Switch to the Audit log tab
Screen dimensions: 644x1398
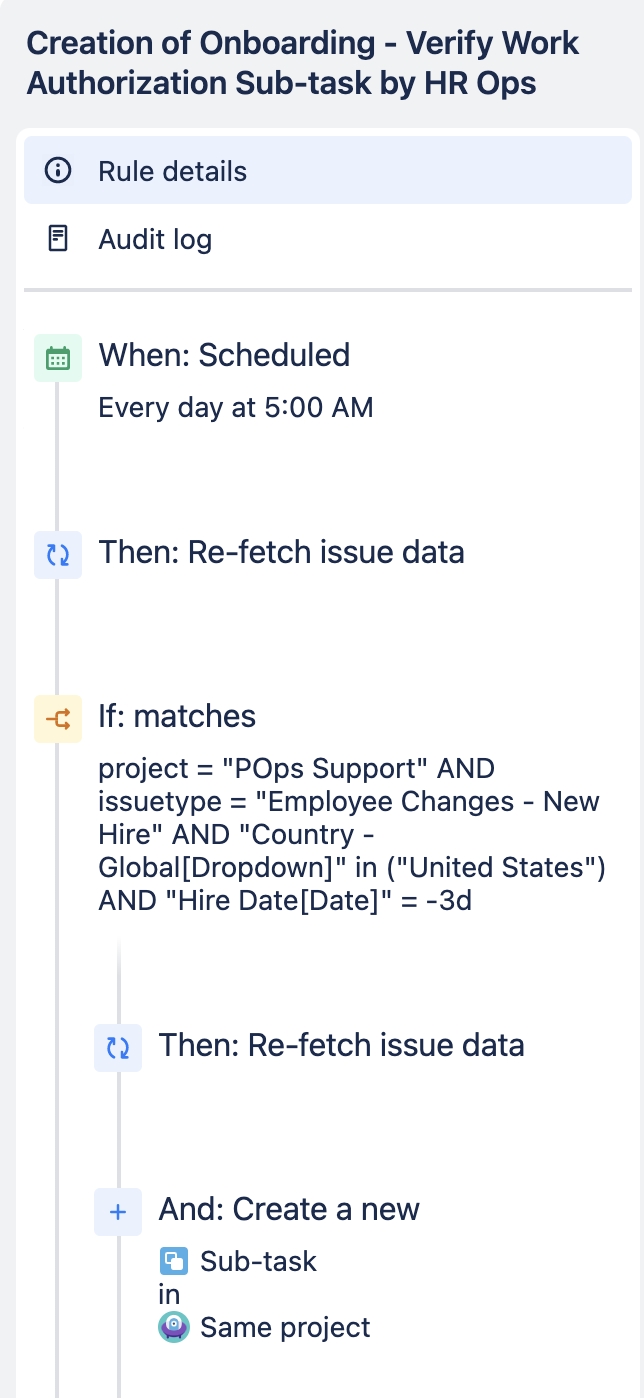tap(154, 238)
